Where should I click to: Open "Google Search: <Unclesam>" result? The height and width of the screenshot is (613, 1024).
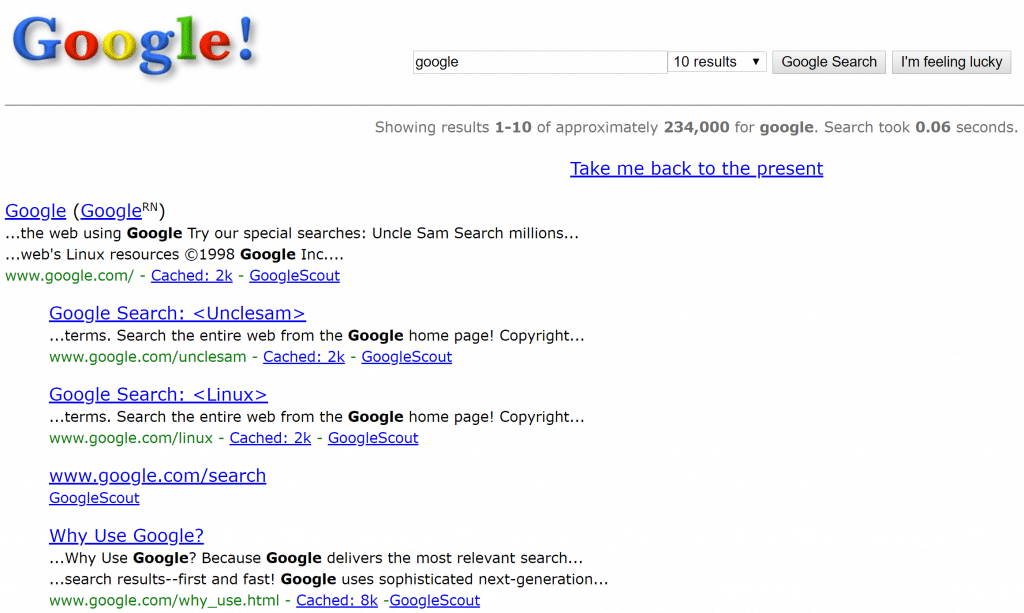(x=177, y=313)
